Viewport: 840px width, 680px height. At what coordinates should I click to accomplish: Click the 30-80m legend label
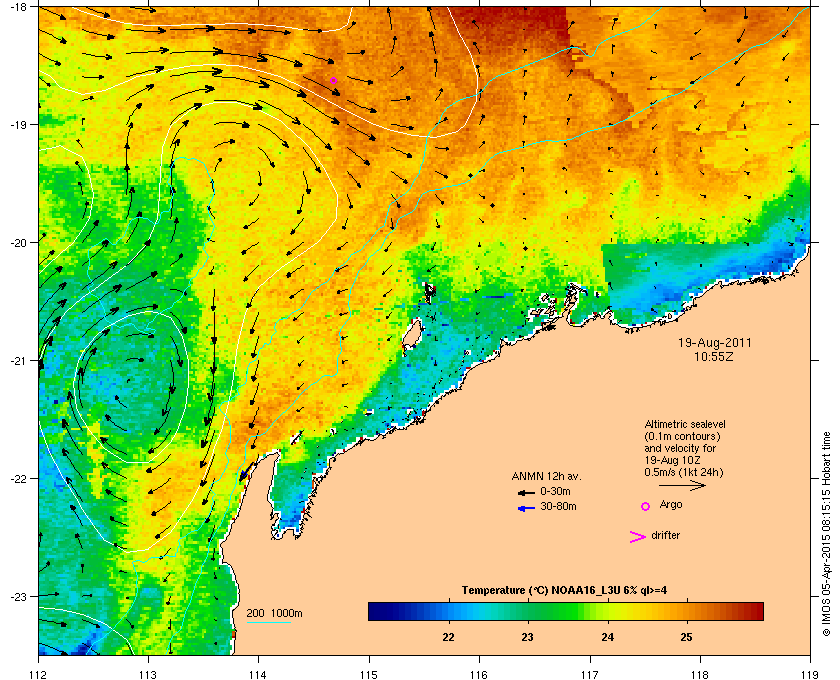coord(558,506)
